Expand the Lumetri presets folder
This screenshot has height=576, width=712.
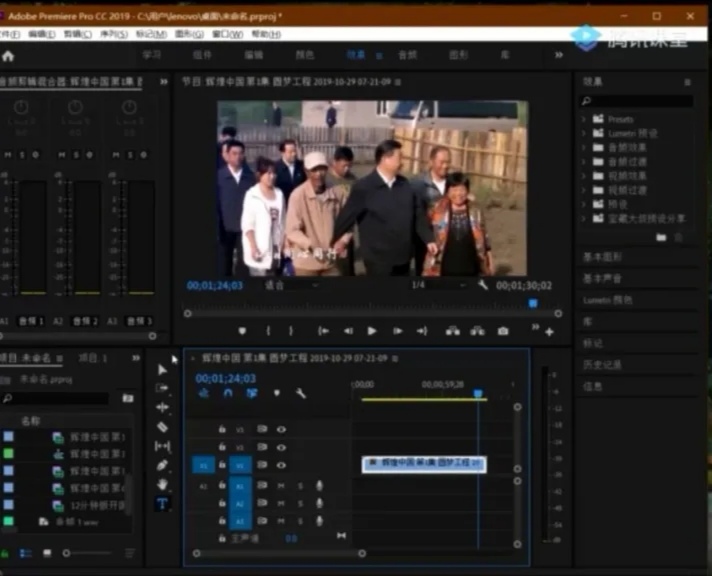point(585,133)
